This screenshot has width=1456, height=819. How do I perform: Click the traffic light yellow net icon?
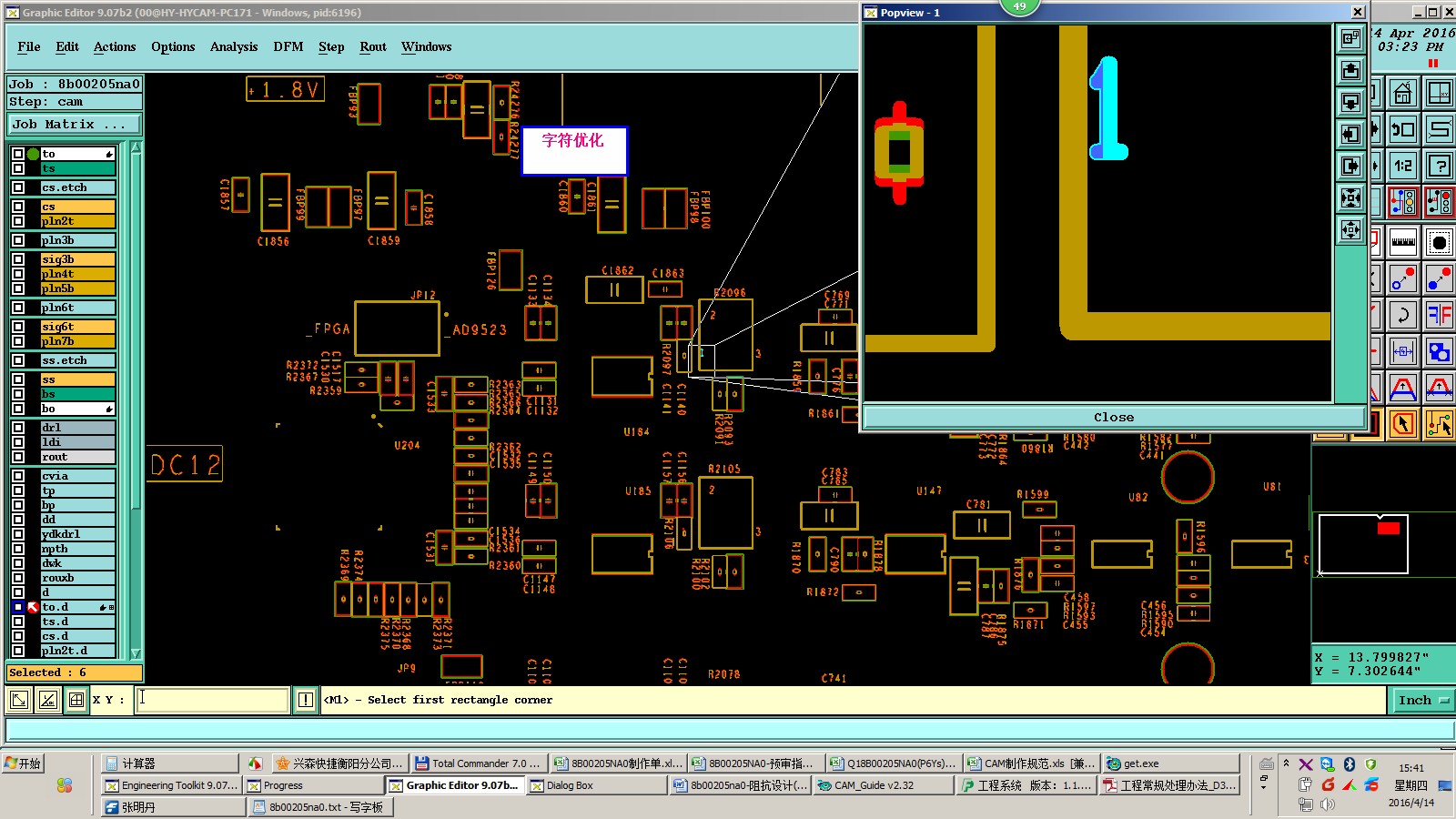[1403, 202]
